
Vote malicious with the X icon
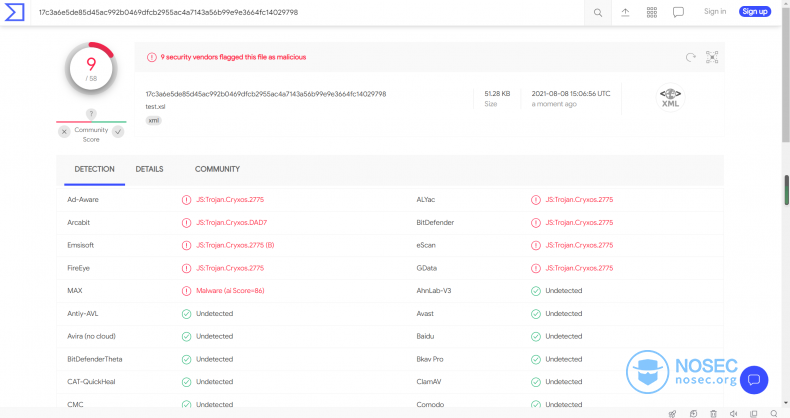[64, 132]
